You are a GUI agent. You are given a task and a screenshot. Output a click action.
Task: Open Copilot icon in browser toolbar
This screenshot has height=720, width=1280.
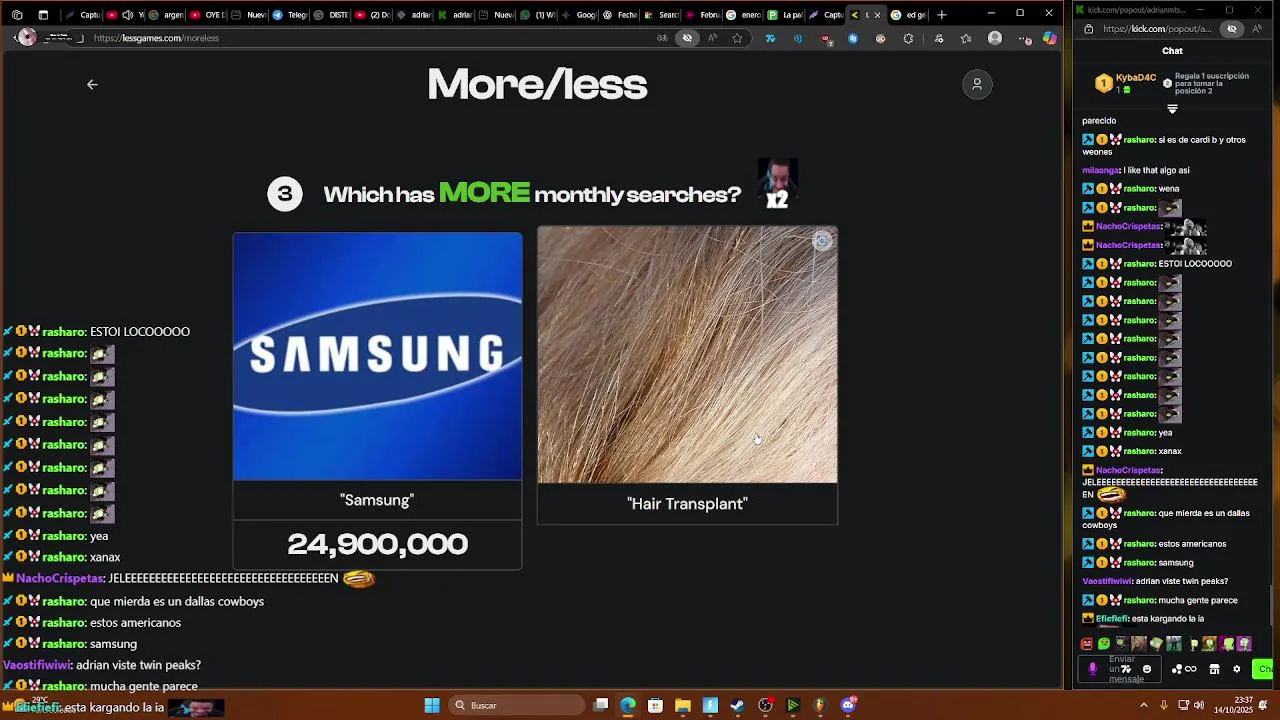(1049, 38)
